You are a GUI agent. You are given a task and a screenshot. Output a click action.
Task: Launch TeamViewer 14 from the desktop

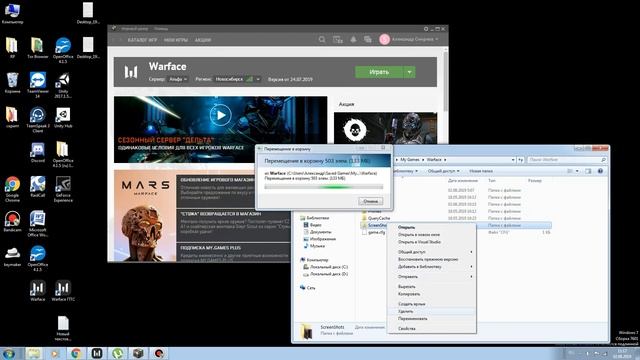pos(38,84)
